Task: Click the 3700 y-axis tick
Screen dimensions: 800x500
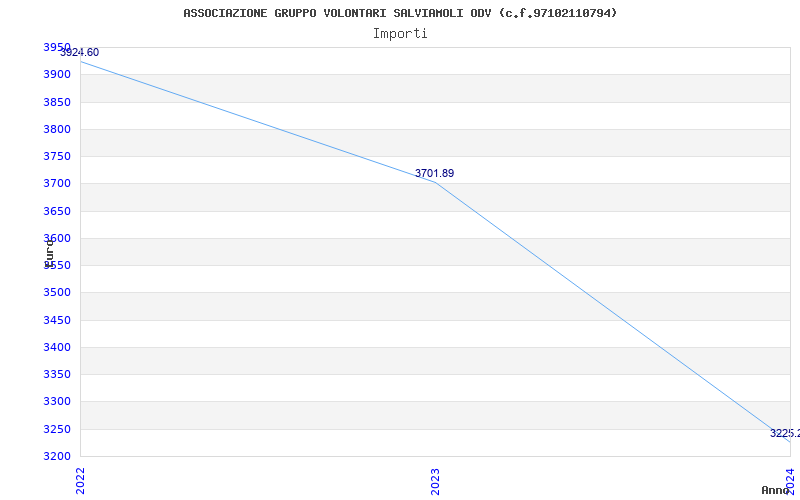Action: point(57,183)
